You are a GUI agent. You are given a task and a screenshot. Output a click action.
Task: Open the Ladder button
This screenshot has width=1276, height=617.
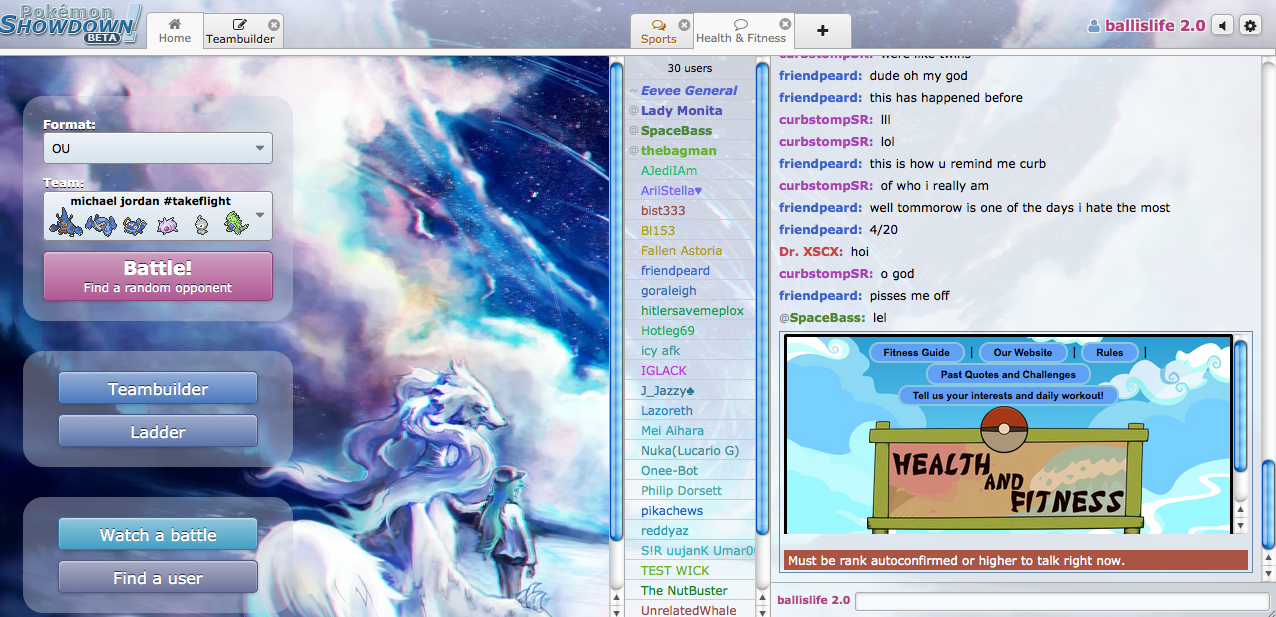click(x=158, y=432)
